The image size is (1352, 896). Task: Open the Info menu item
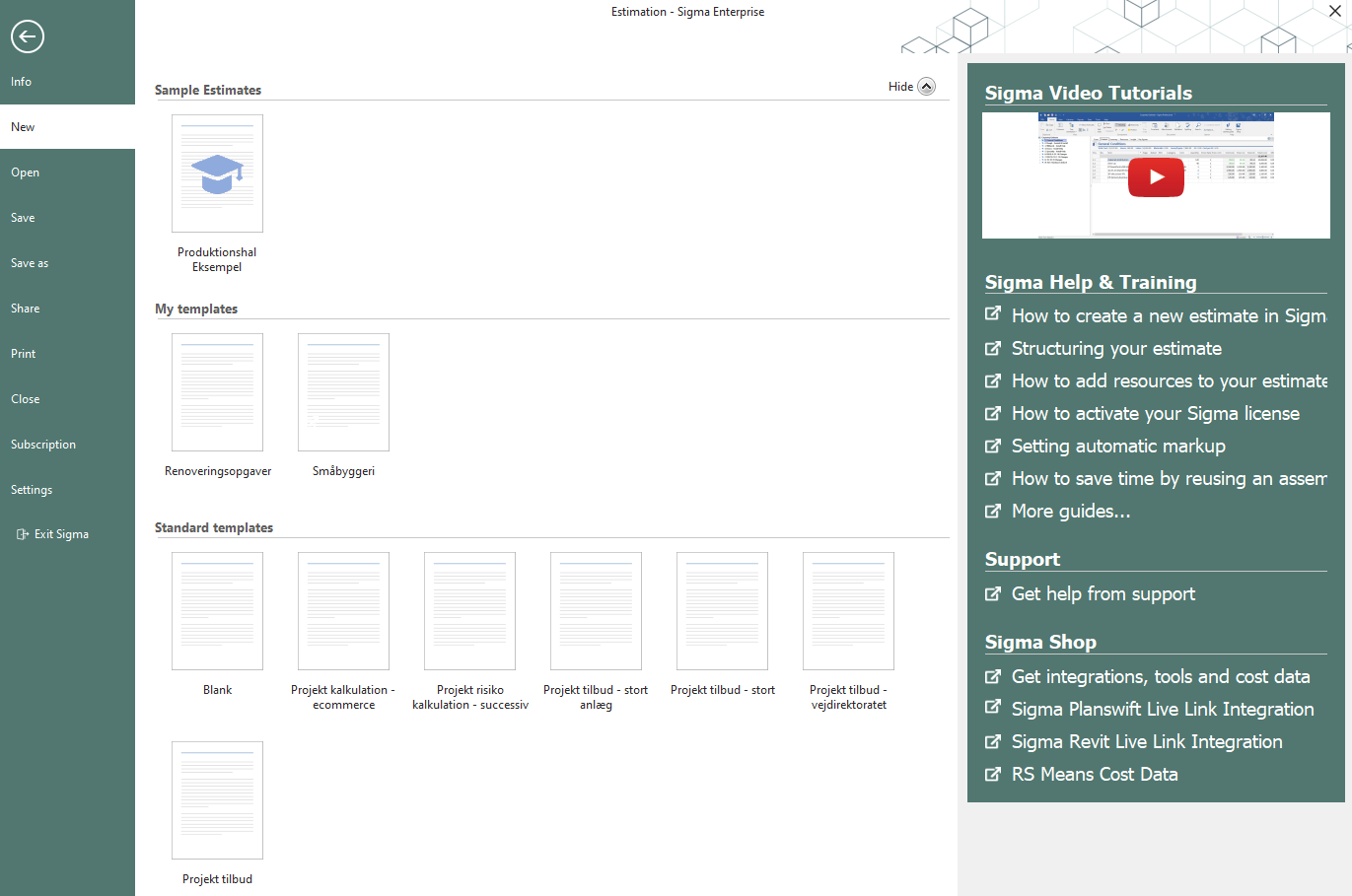(67, 82)
